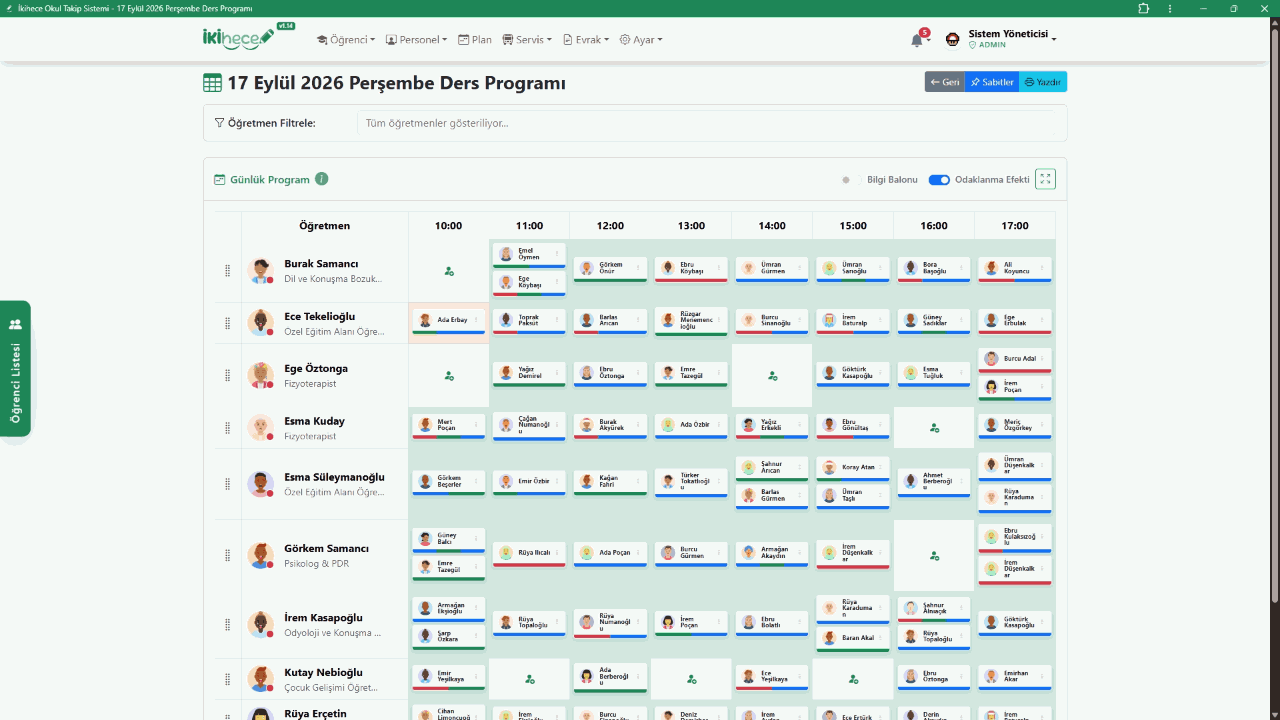Expand the Personel menu
Screen dimensions: 1280x720
(416, 40)
